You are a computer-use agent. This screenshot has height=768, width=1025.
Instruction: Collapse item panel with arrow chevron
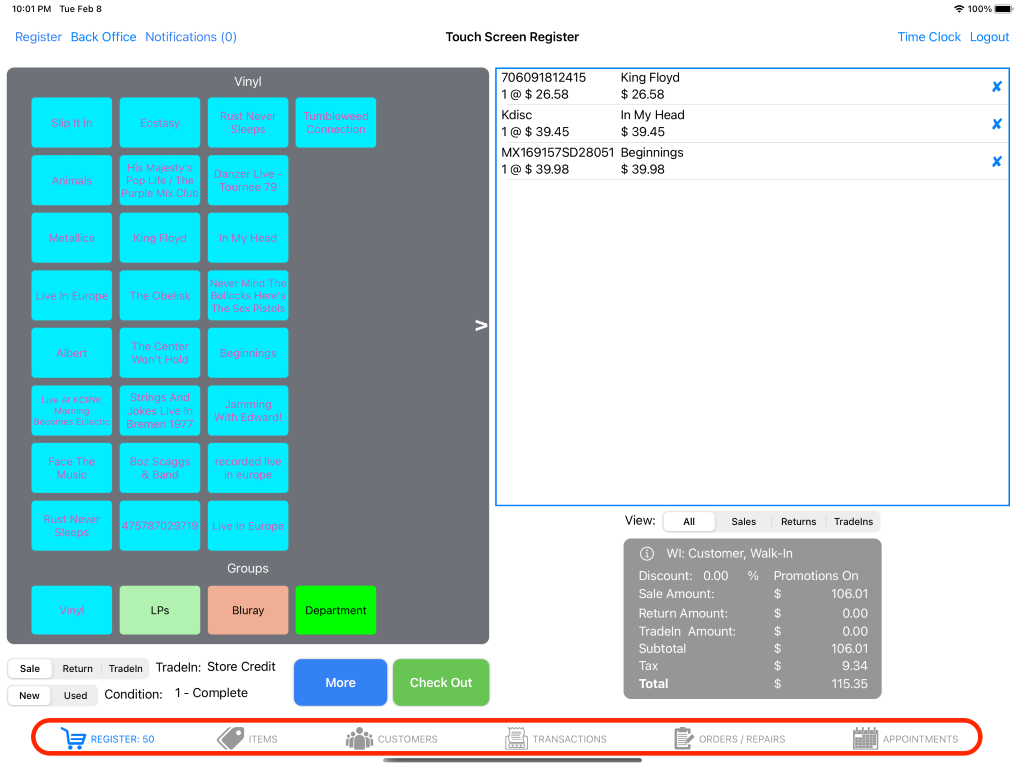coord(481,325)
